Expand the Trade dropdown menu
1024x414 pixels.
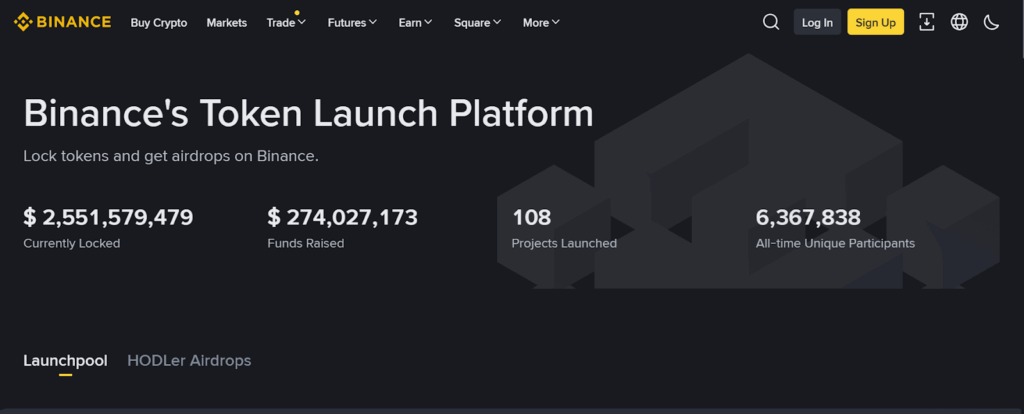[286, 22]
